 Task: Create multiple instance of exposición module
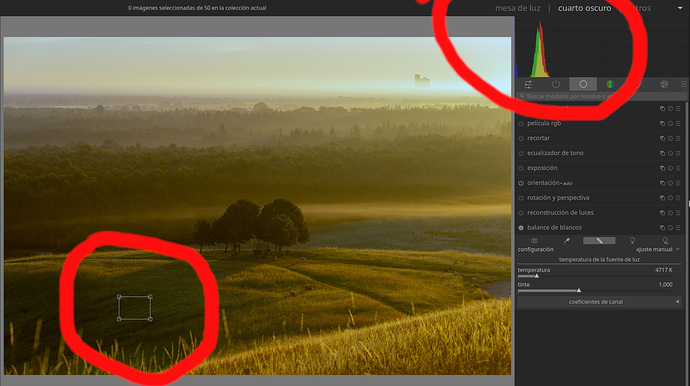coord(662,168)
